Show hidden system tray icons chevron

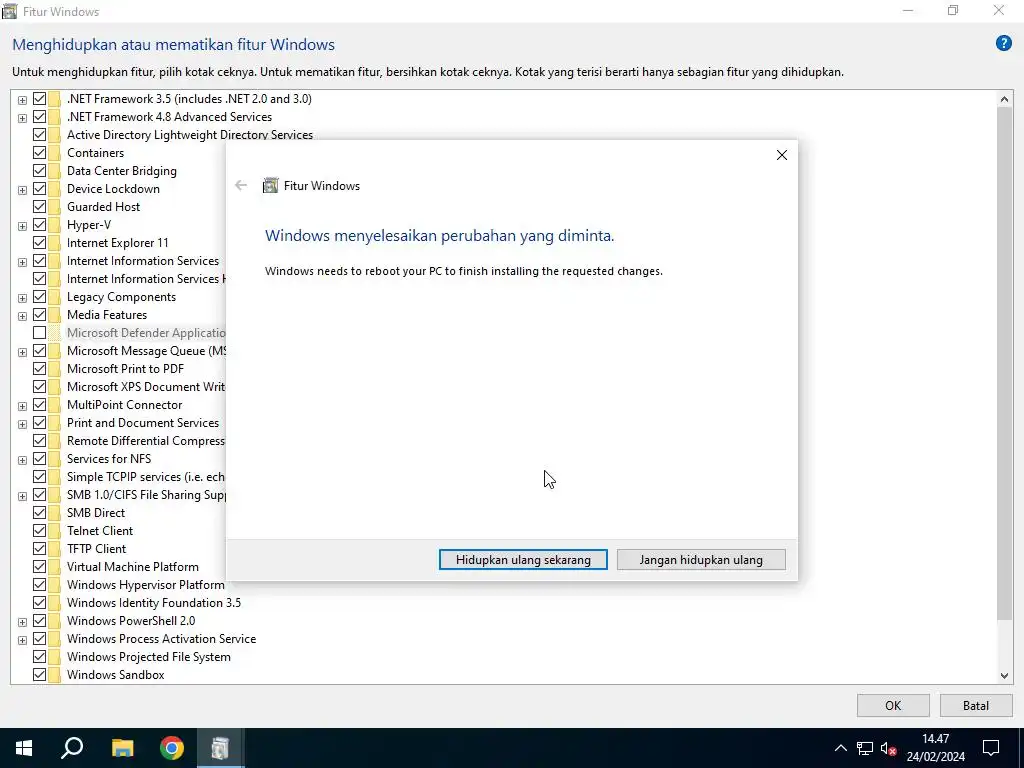click(840, 748)
